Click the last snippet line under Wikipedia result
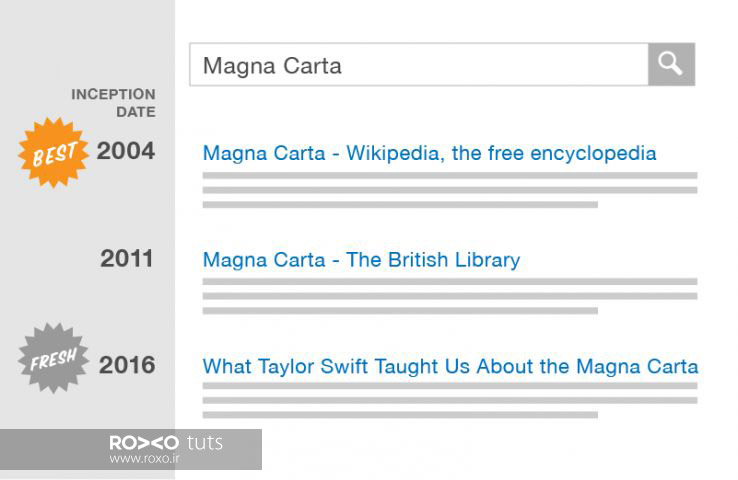The image size is (738, 480). (400, 205)
